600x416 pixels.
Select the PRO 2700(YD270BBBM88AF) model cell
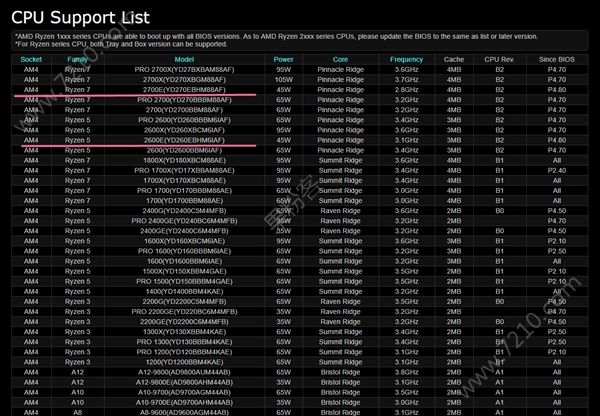pyautogui.click(x=184, y=100)
